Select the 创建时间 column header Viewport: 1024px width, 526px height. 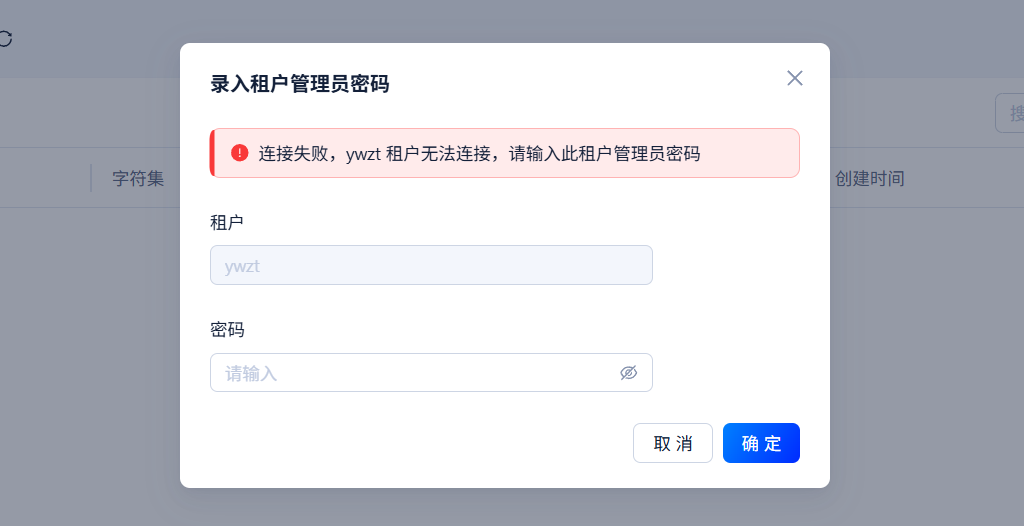pyautogui.click(x=869, y=178)
